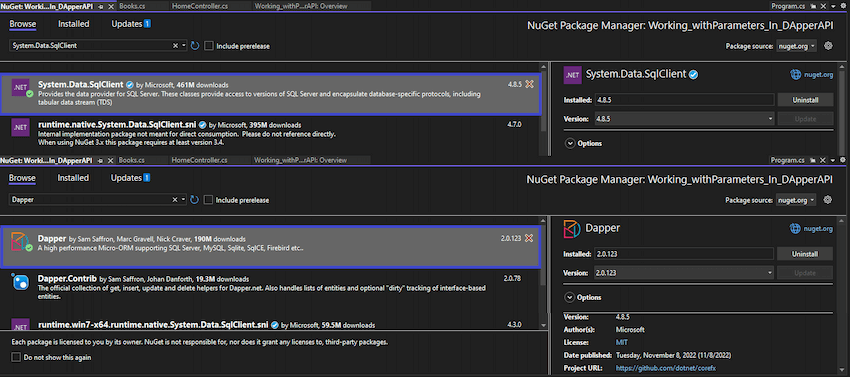850x377 pixels.
Task: Switch to Installed tab in top pane
Action: click(74, 24)
